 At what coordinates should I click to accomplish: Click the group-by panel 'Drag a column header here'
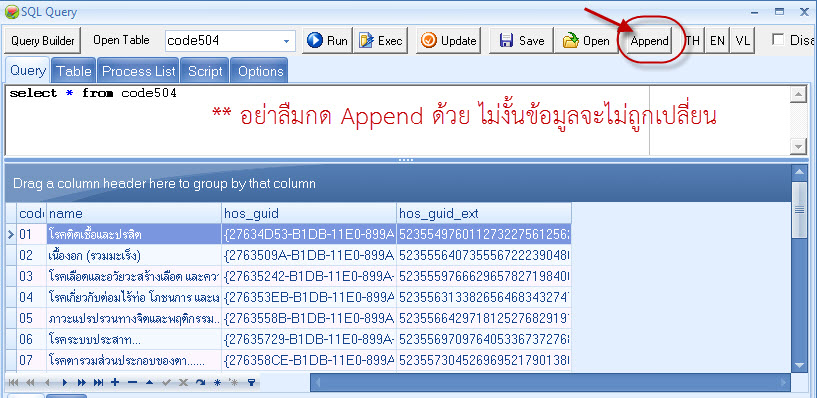click(398, 183)
